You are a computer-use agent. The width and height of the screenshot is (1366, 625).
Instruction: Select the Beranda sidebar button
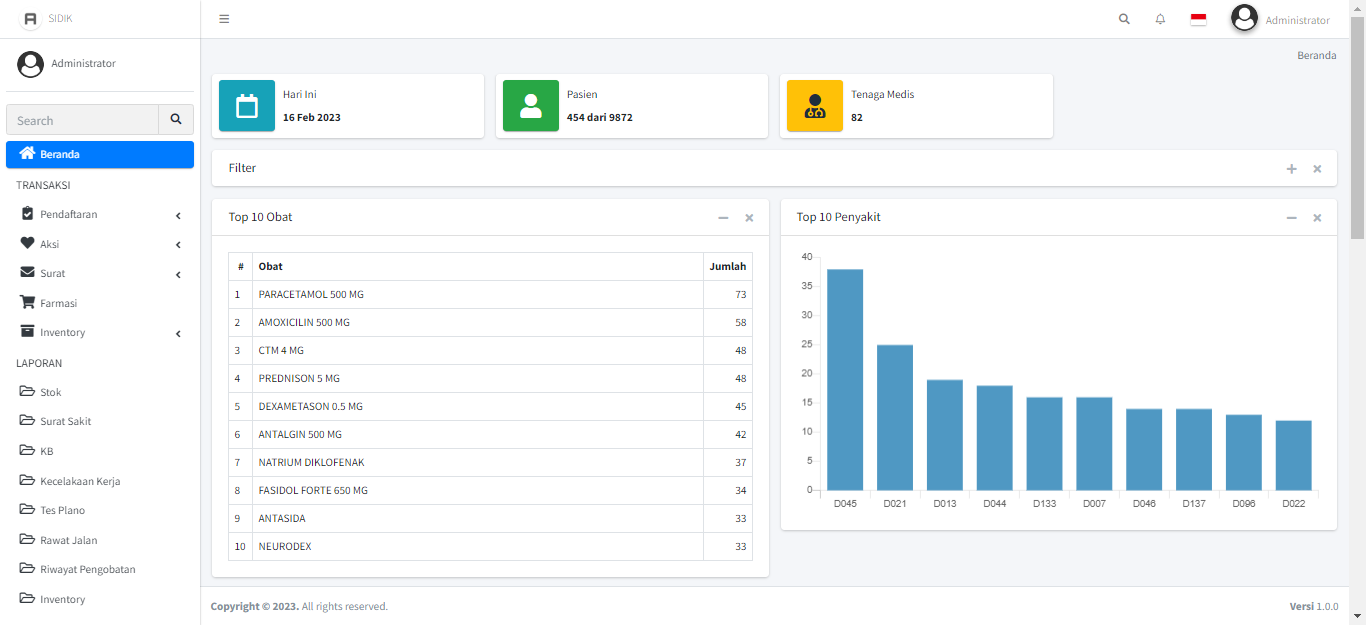click(100, 155)
